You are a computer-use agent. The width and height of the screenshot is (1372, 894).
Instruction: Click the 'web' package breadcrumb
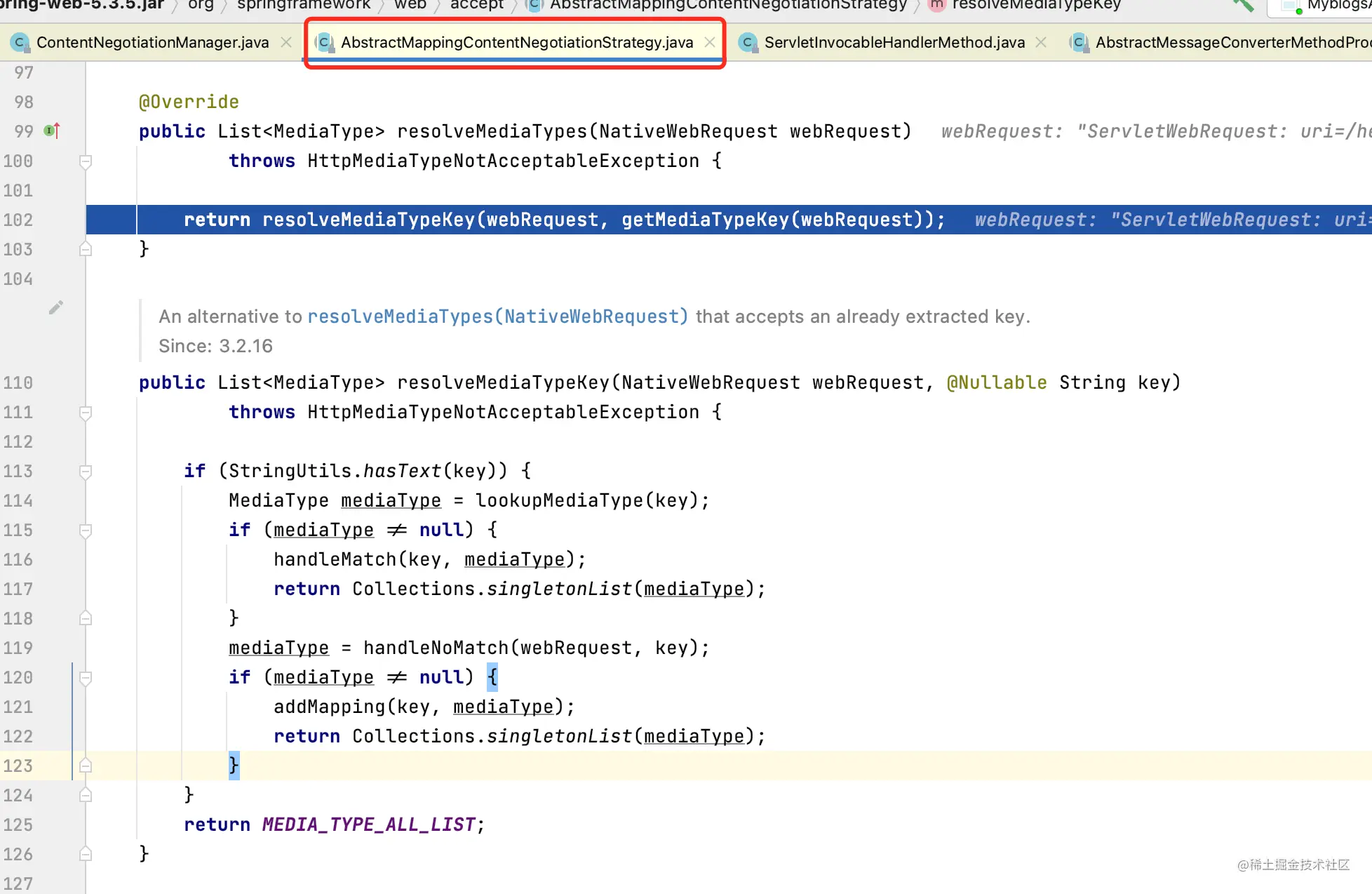tap(410, 5)
